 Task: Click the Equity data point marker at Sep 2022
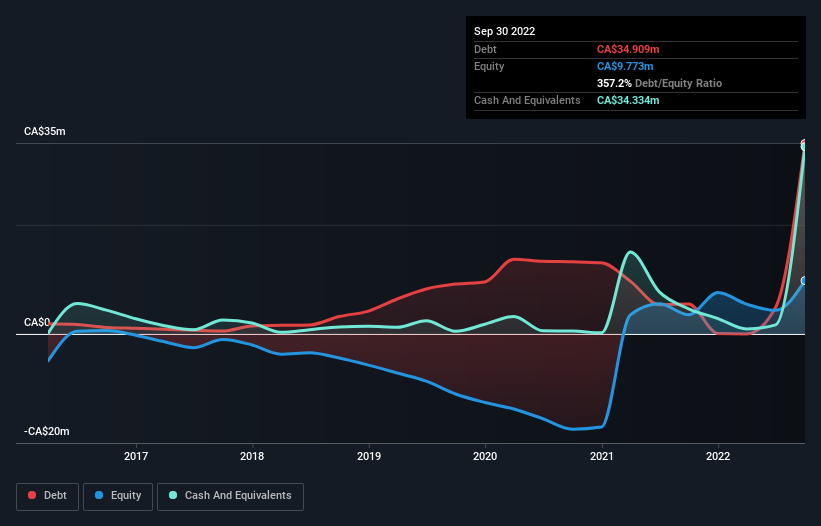click(804, 281)
